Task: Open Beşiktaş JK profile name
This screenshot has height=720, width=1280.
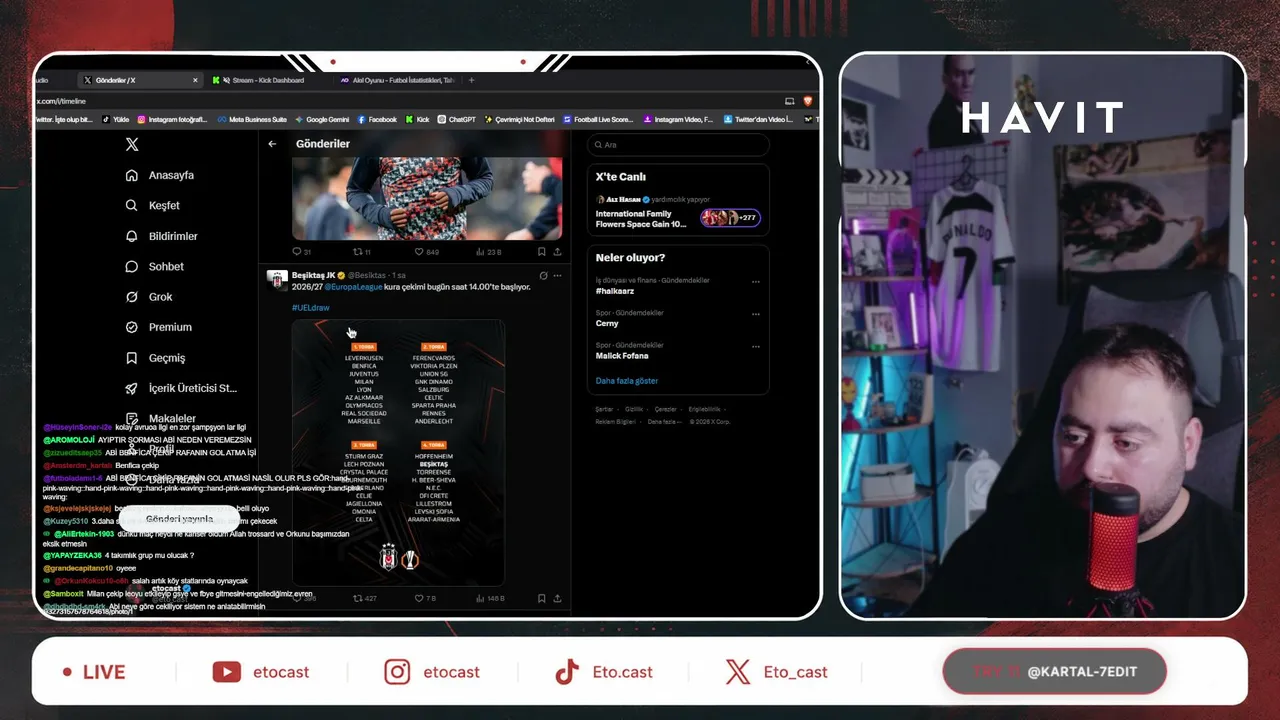Action: [x=313, y=275]
